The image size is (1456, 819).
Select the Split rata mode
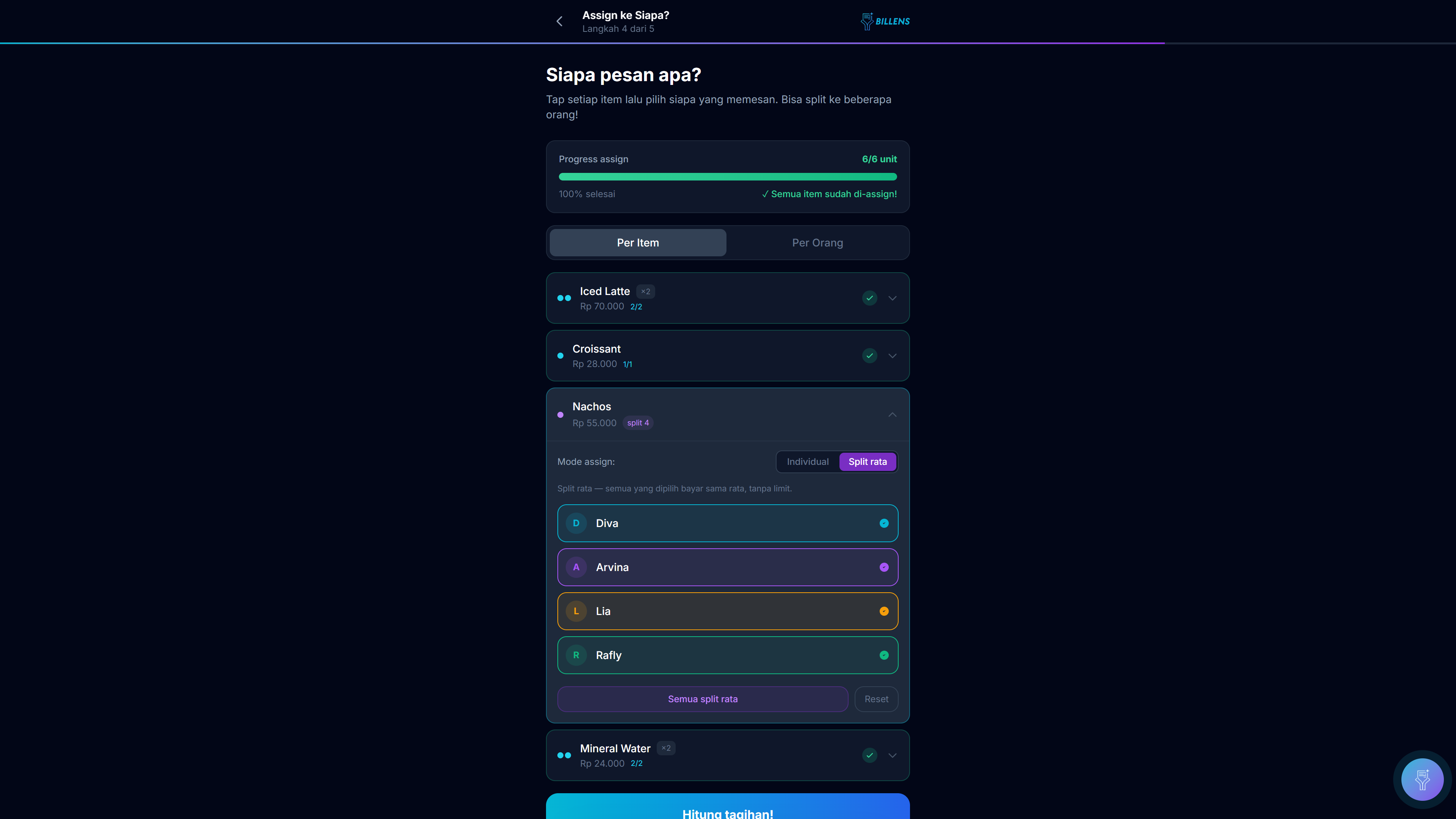tap(868, 462)
